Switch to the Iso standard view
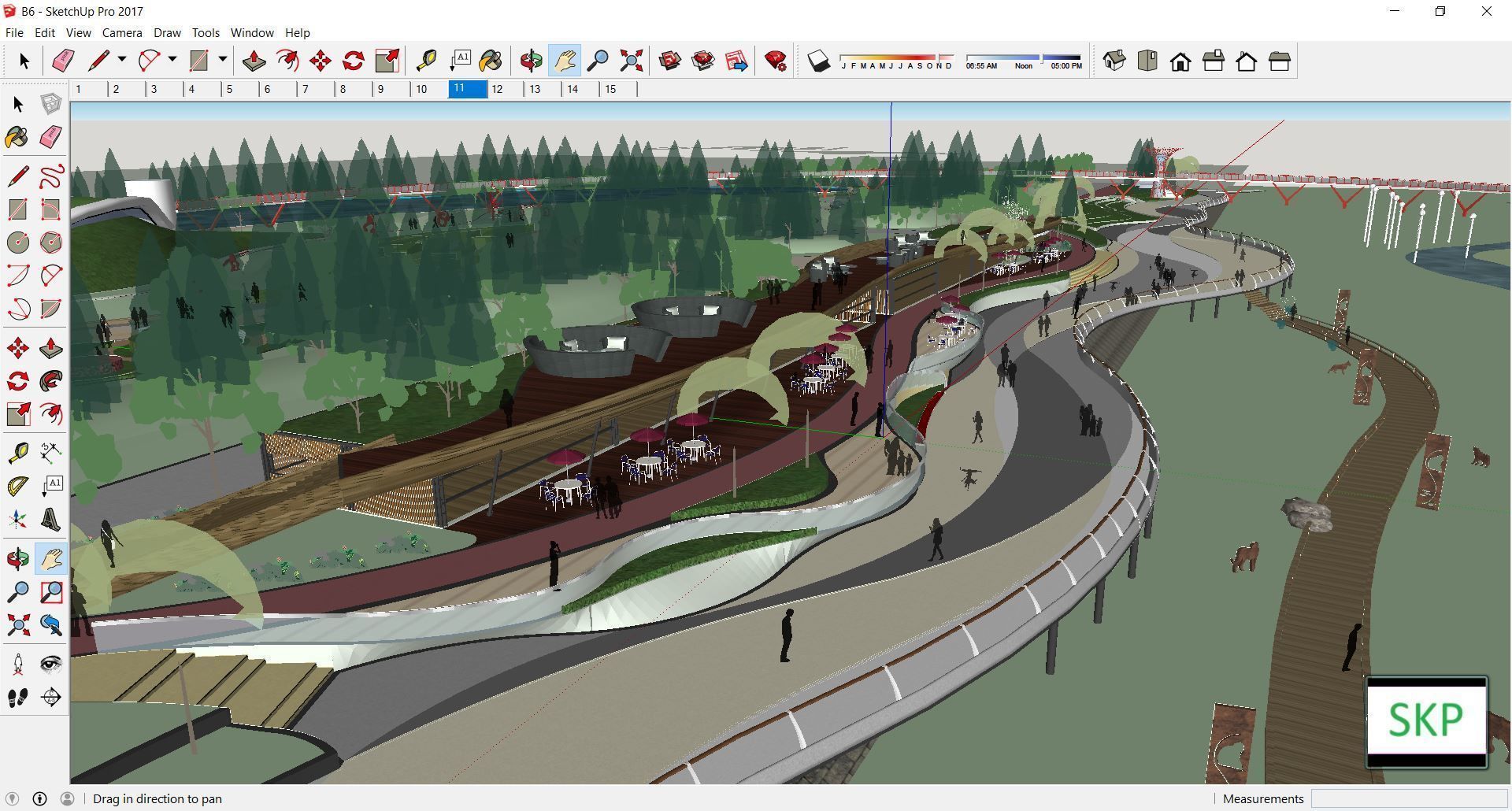This screenshot has width=1512, height=811. [x=1115, y=60]
